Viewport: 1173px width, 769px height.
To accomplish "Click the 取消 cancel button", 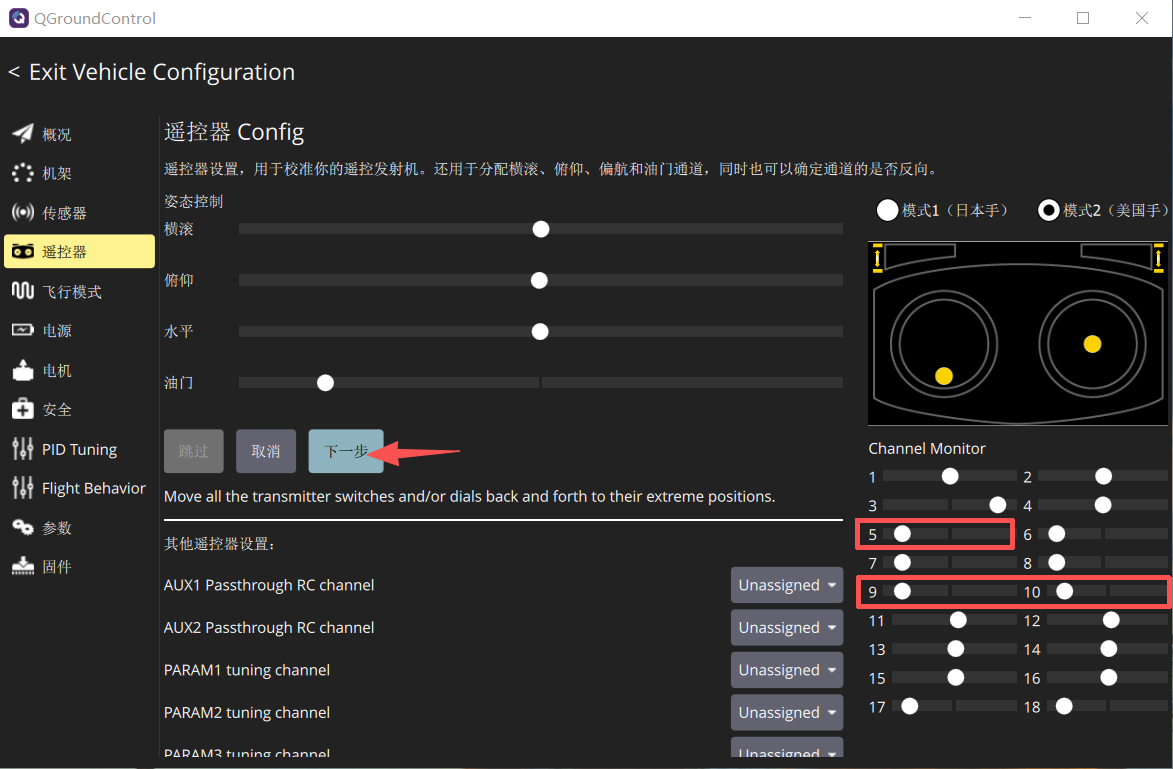I will pyautogui.click(x=266, y=451).
